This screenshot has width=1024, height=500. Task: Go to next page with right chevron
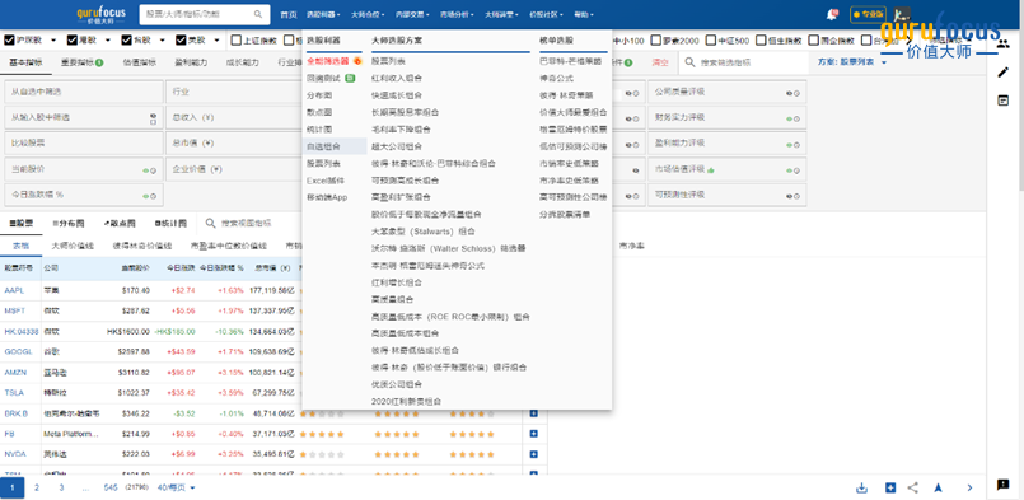point(970,488)
